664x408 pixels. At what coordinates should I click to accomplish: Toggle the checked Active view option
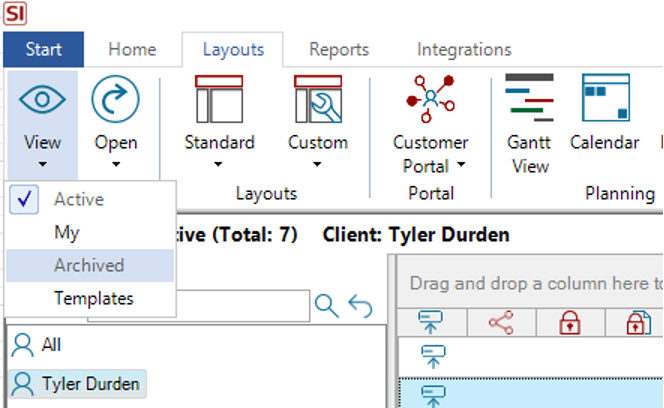78,199
